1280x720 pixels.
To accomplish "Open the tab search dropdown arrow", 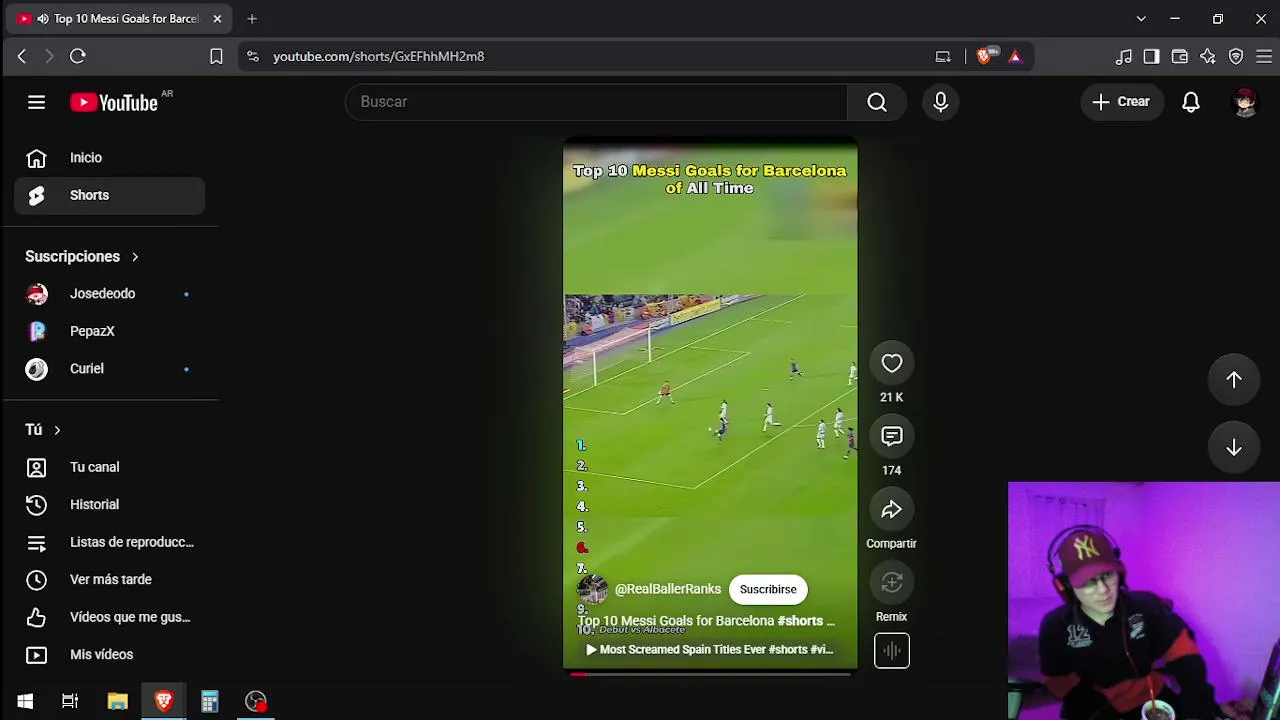I will click(1141, 18).
